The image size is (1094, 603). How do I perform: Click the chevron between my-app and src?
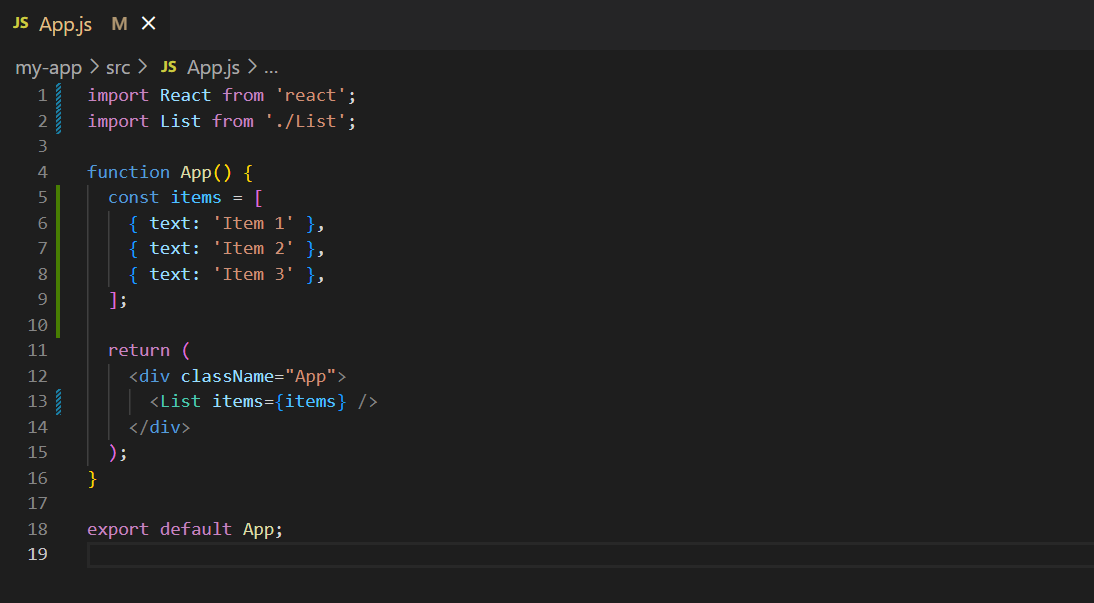coord(90,67)
